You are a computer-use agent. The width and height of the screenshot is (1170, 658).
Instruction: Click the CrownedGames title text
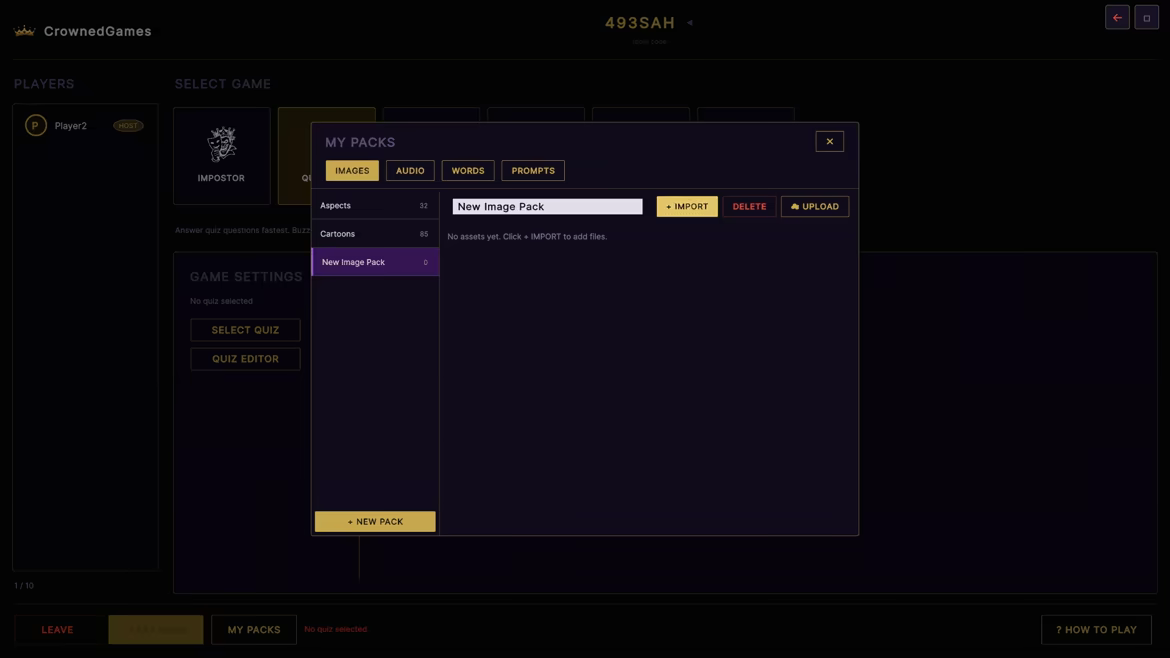coord(98,31)
